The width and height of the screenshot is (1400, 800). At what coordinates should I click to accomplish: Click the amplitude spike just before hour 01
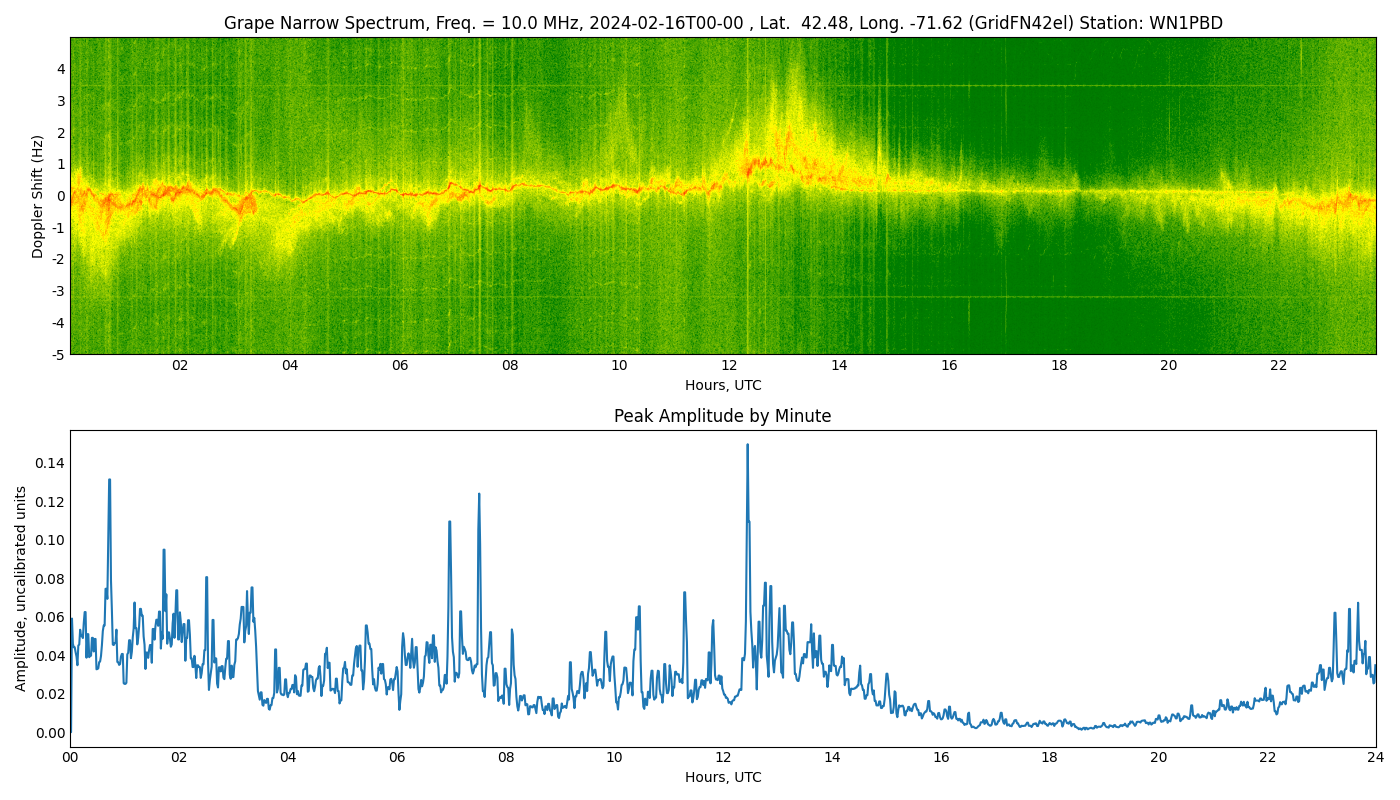click(x=109, y=481)
